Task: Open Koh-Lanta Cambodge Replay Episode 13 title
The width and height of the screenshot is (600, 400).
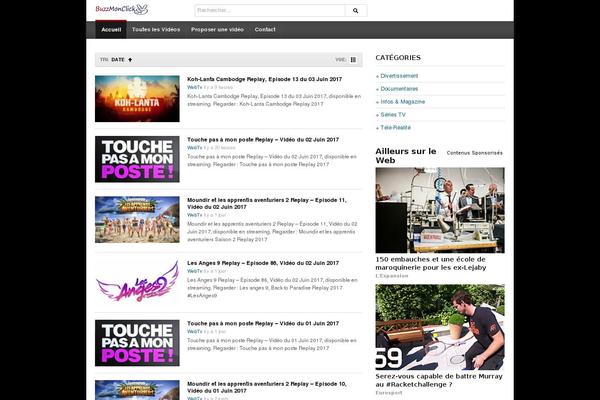Action: tap(264, 79)
